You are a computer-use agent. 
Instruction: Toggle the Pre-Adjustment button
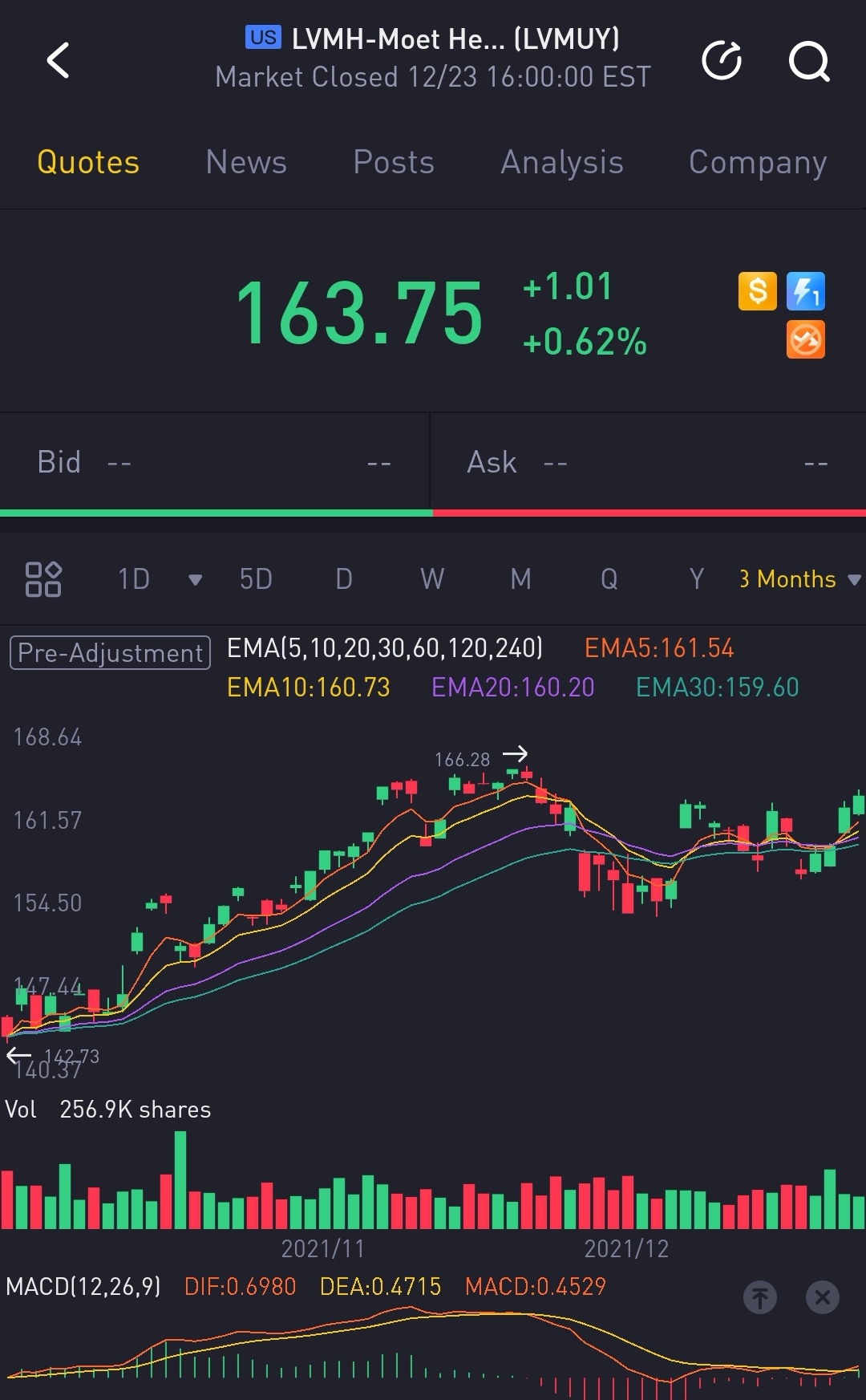coord(110,652)
